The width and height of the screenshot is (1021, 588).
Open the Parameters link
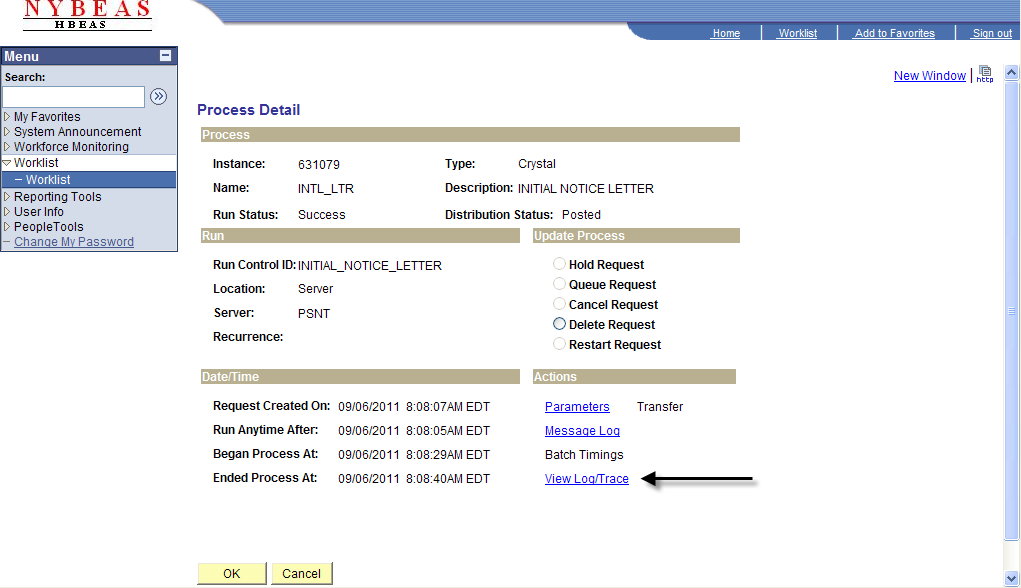click(577, 406)
